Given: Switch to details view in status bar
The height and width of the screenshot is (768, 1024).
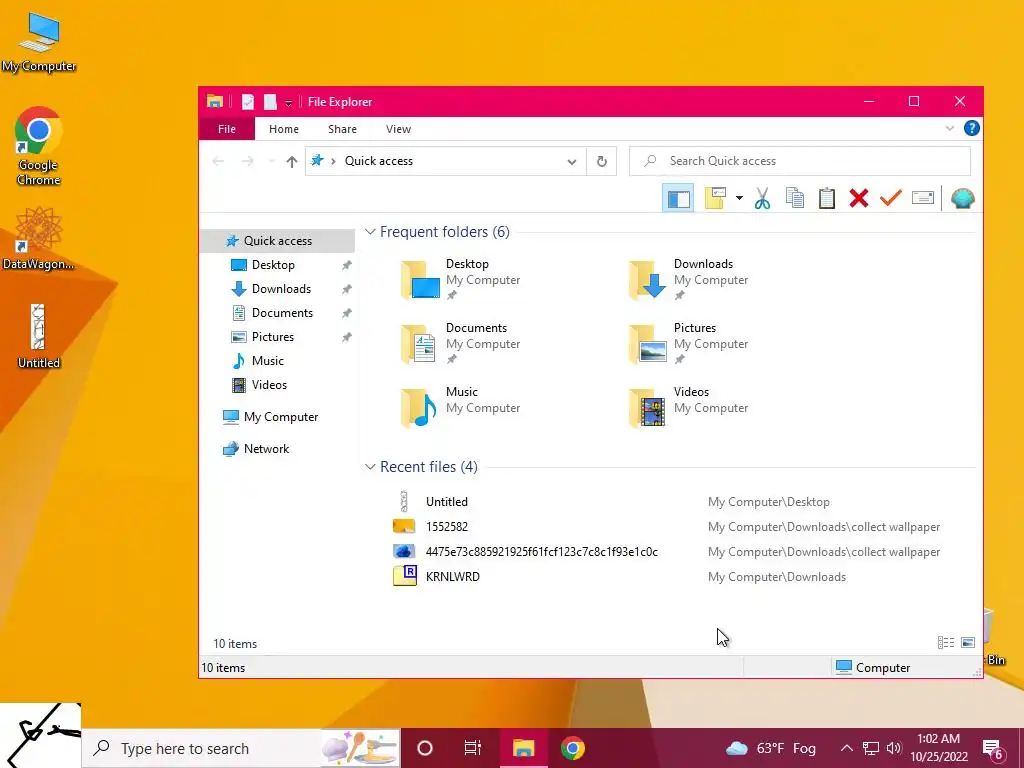Looking at the screenshot, I should [x=946, y=643].
